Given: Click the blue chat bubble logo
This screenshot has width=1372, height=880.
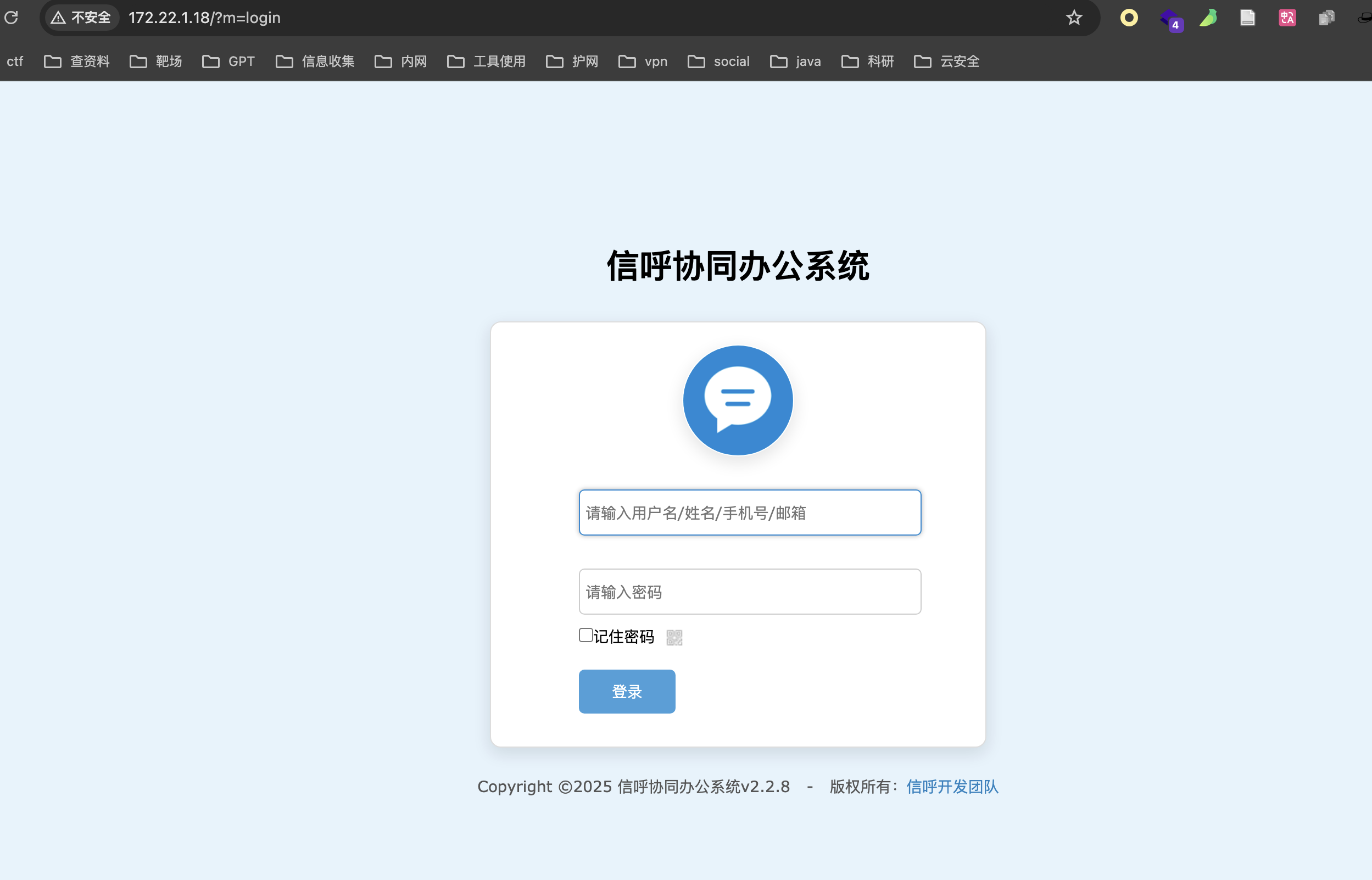Looking at the screenshot, I should click(x=738, y=400).
